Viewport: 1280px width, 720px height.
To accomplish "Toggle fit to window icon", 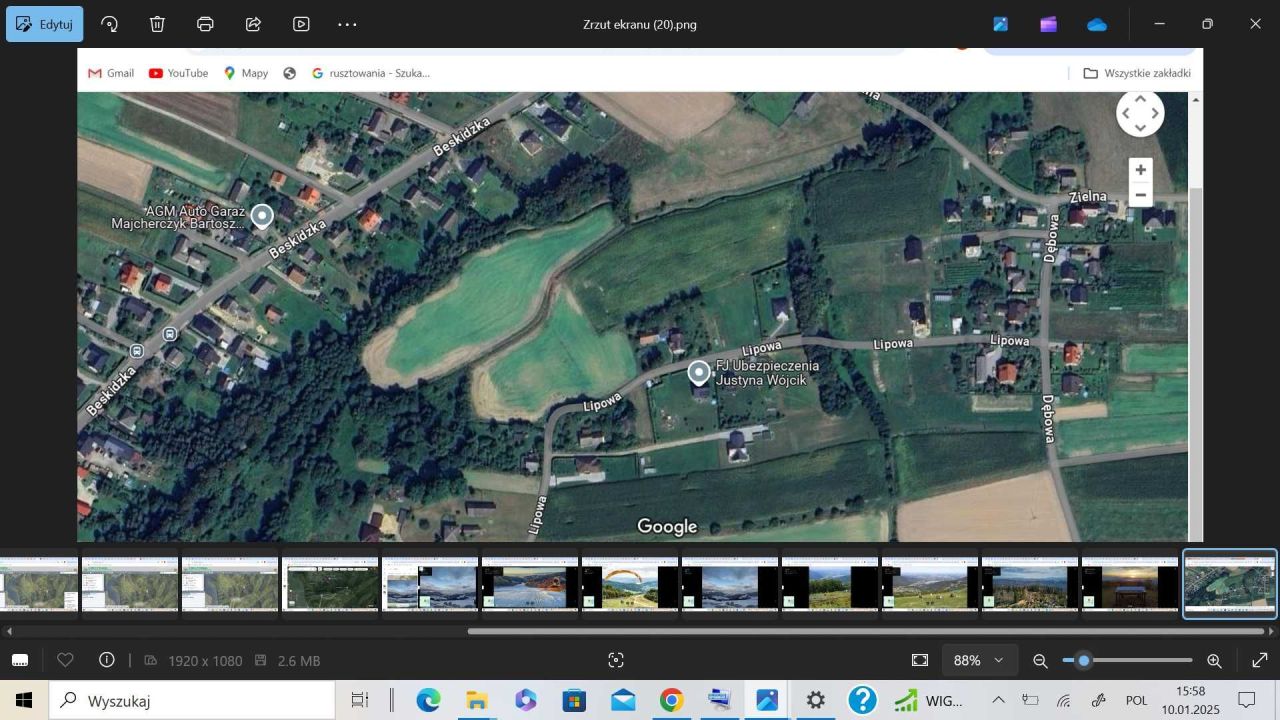I will [x=920, y=660].
